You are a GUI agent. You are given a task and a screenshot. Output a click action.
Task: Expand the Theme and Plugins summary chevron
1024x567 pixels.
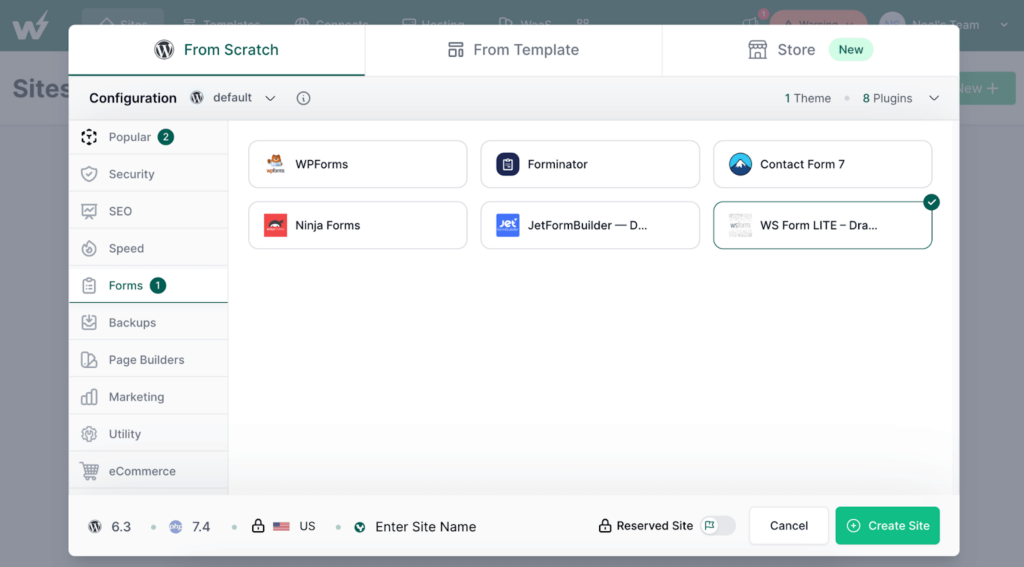tap(934, 98)
